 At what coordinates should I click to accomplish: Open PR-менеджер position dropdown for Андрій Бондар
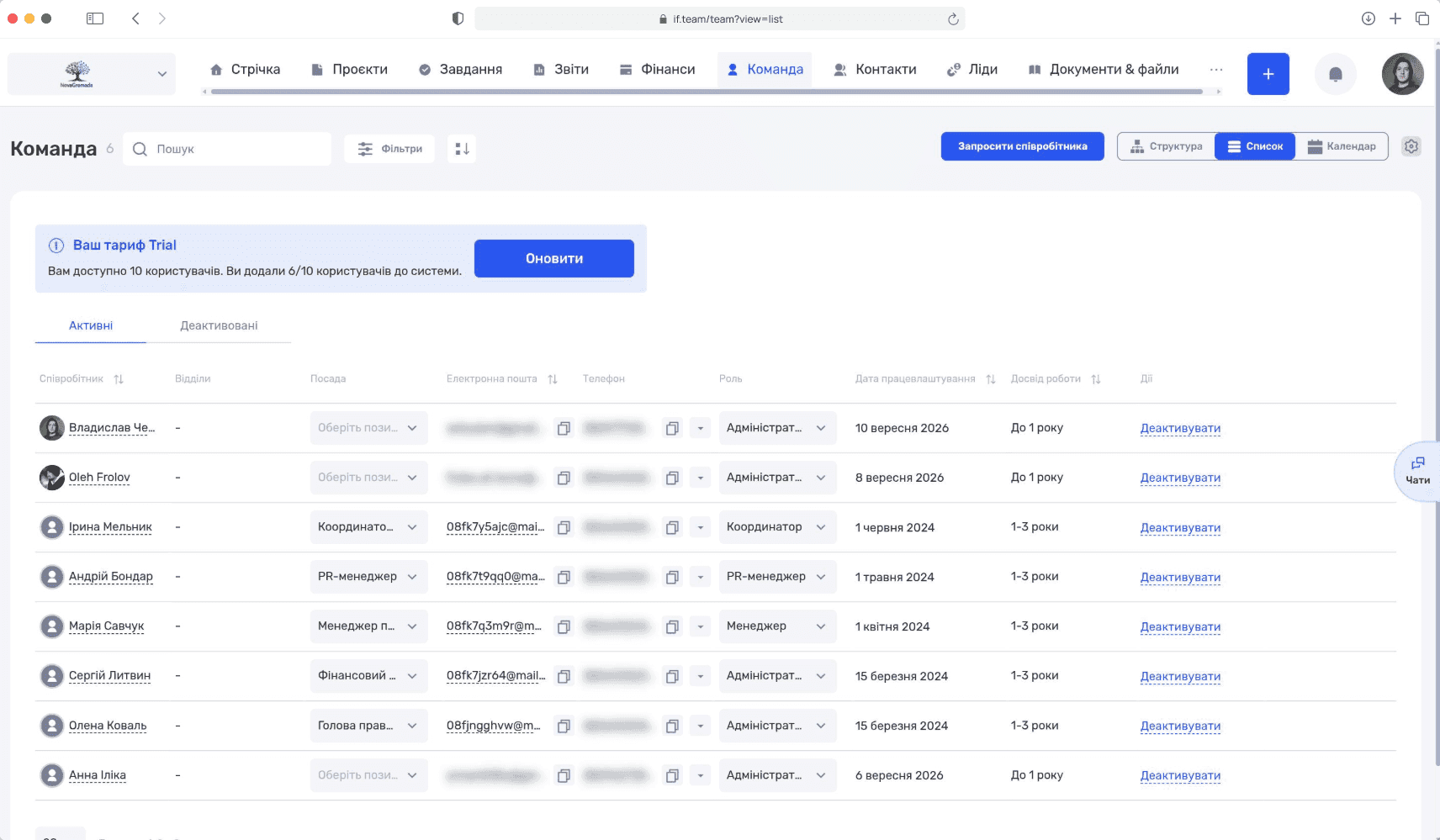(368, 577)
